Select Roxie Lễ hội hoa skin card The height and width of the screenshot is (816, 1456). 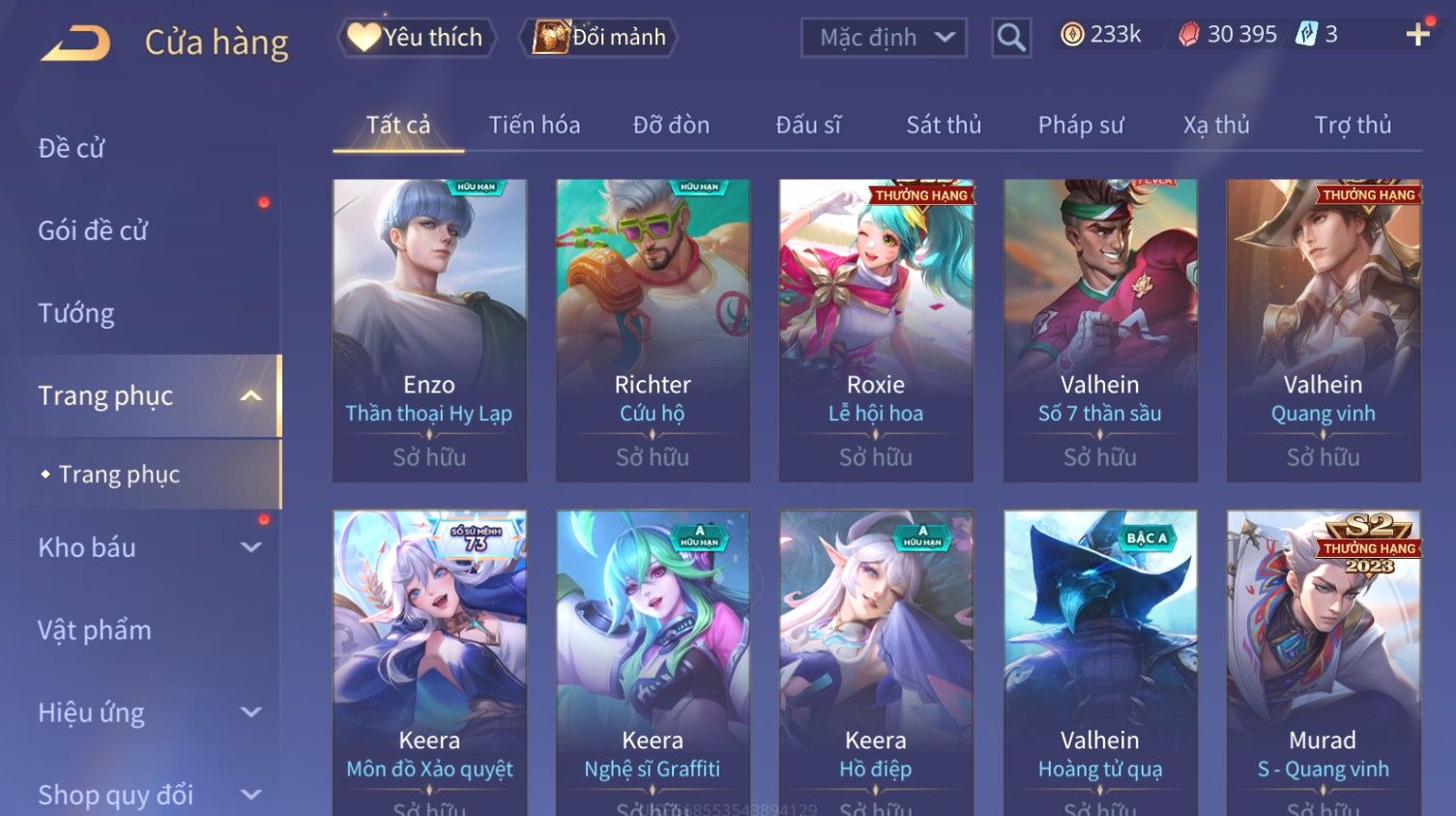pos(876,330)
